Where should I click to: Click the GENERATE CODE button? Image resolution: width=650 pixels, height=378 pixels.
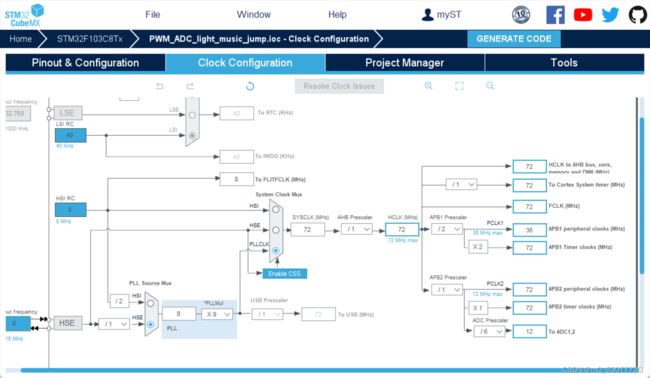point(514,39)
